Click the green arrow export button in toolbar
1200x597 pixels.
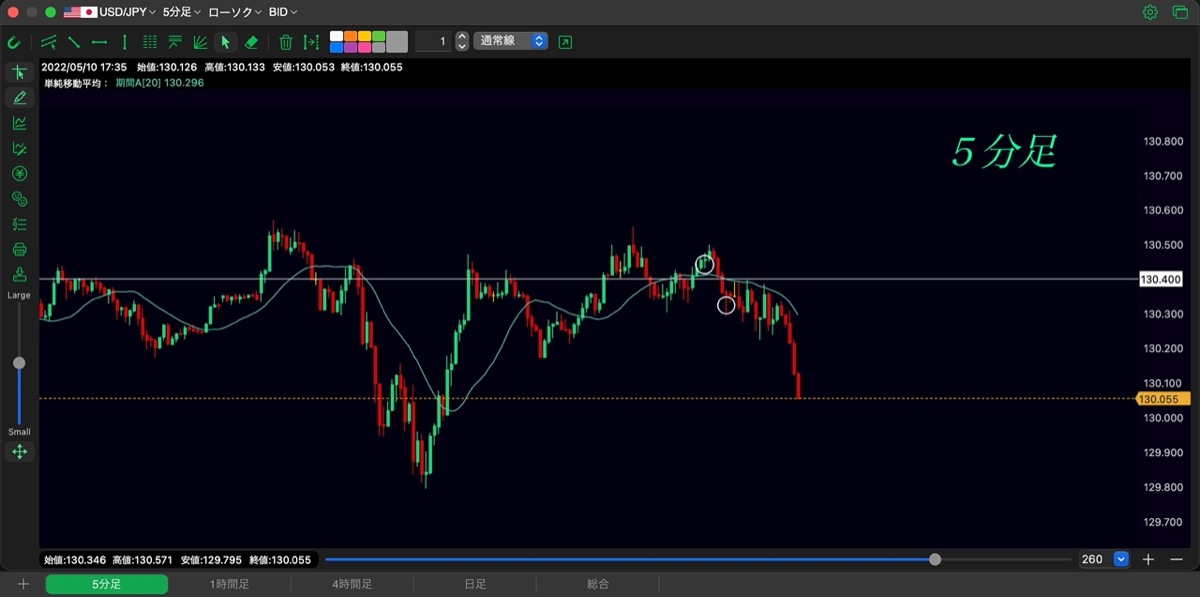tap(566, 42)
